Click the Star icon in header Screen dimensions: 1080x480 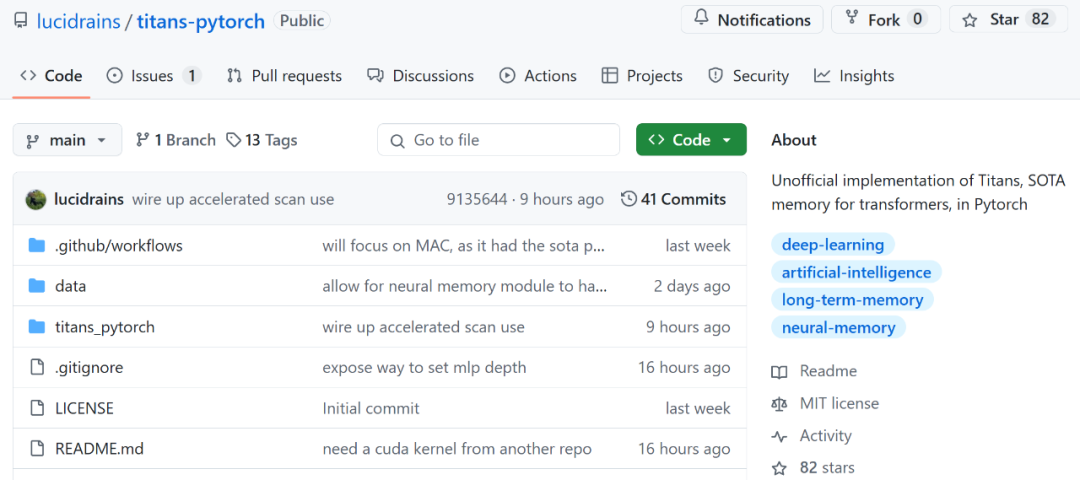coord(970,19)
